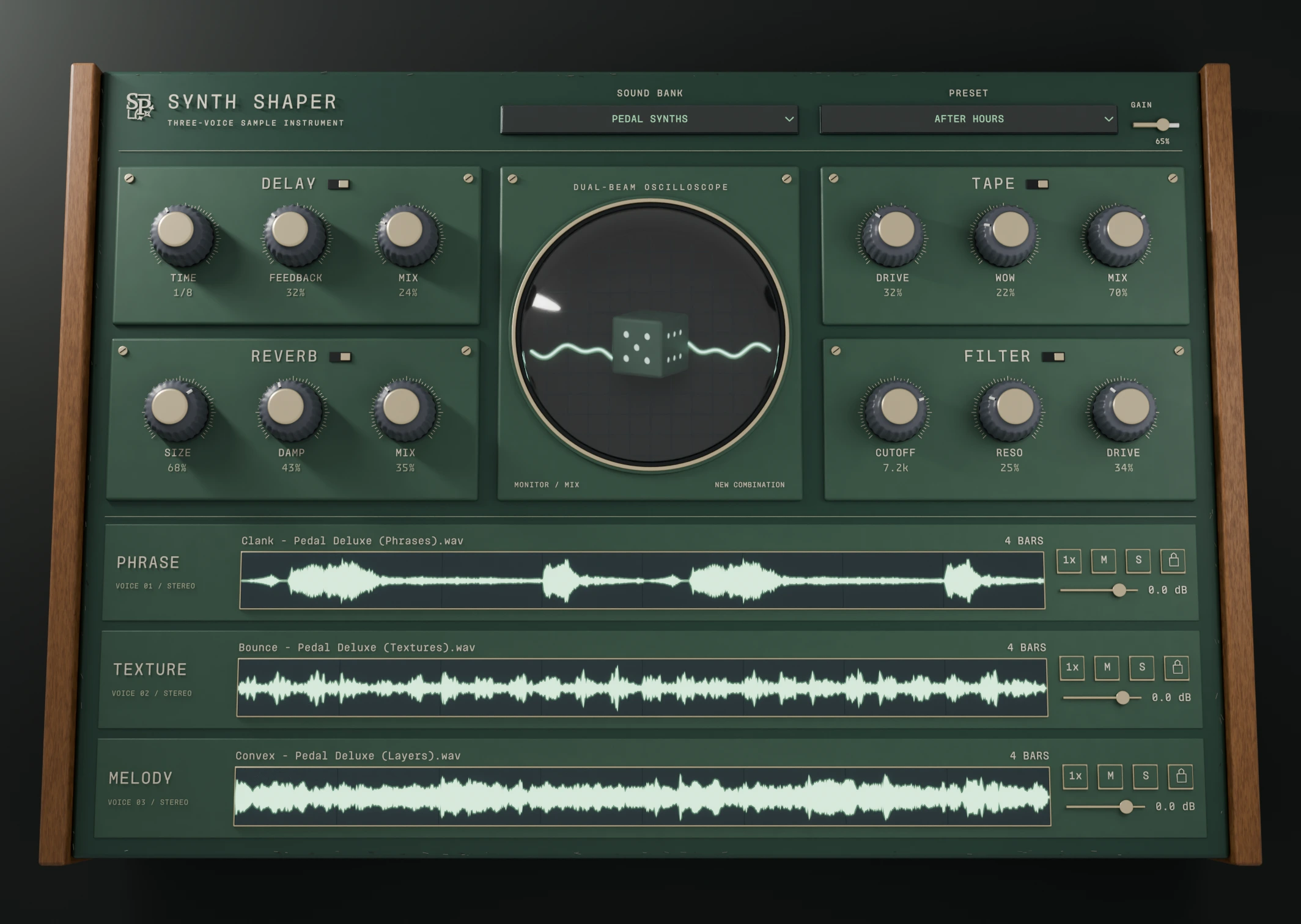Solo the Phrase voice
The height and width of the screenshot is (924, 1301).
[x=1138, y=560]
